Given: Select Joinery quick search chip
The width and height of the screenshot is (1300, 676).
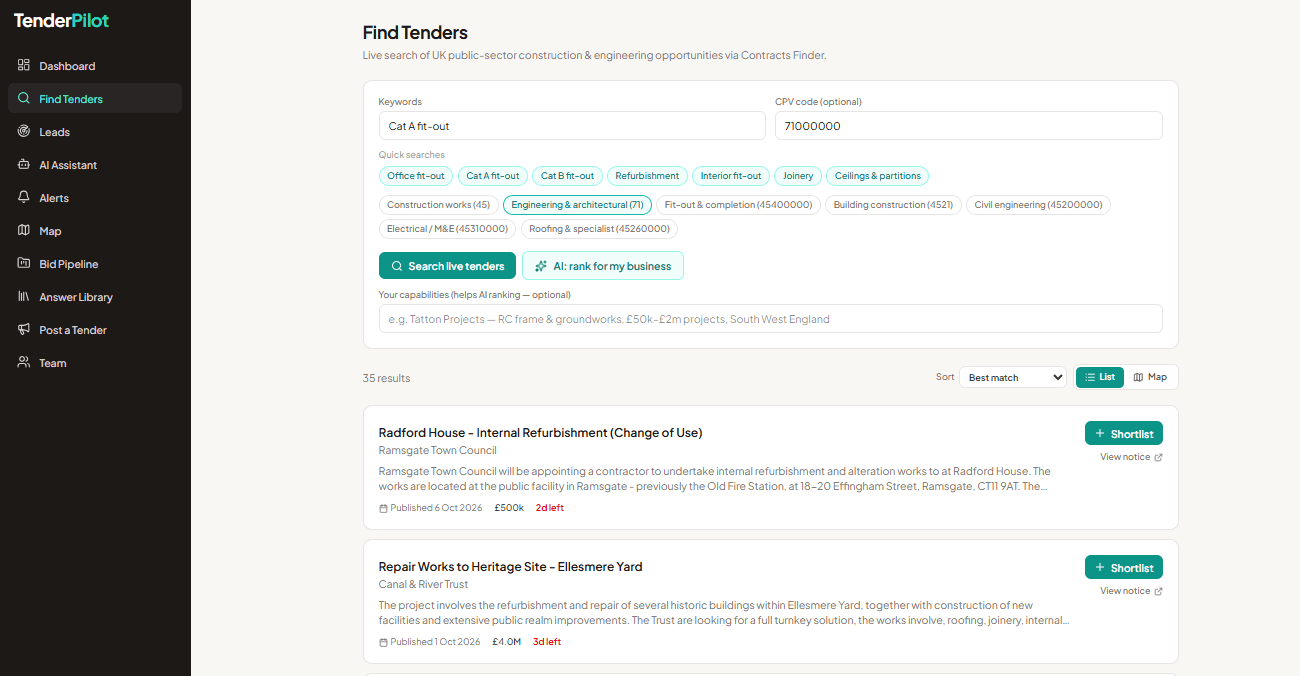Looking at the screenshot, I should click(798, 176).
